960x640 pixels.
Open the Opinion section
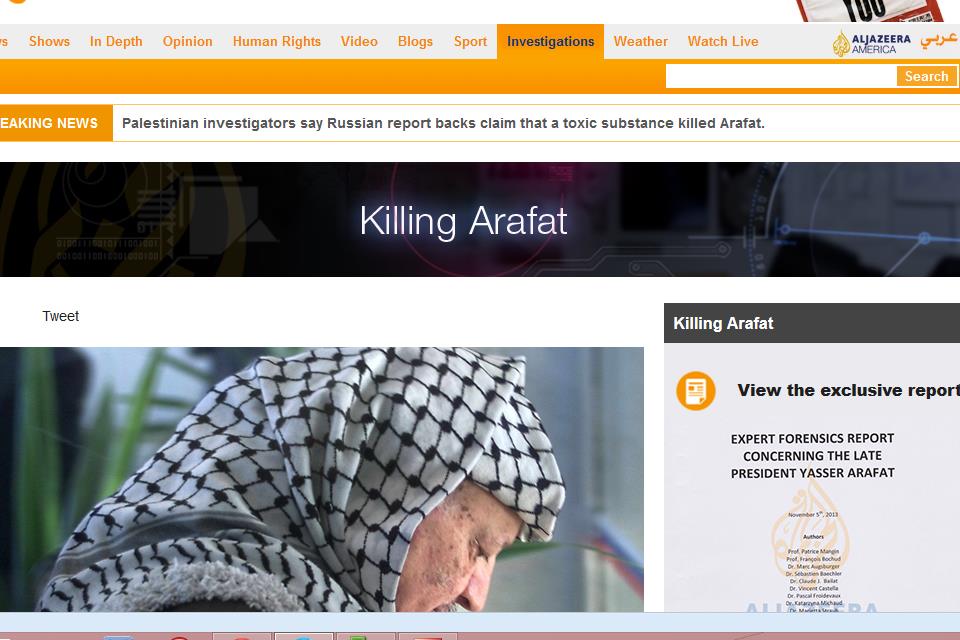point(188,42)
